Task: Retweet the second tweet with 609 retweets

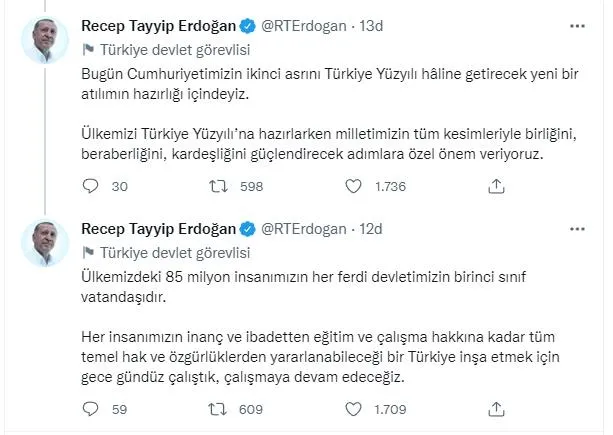Action: pyautogui.click(x=228, y=408)
